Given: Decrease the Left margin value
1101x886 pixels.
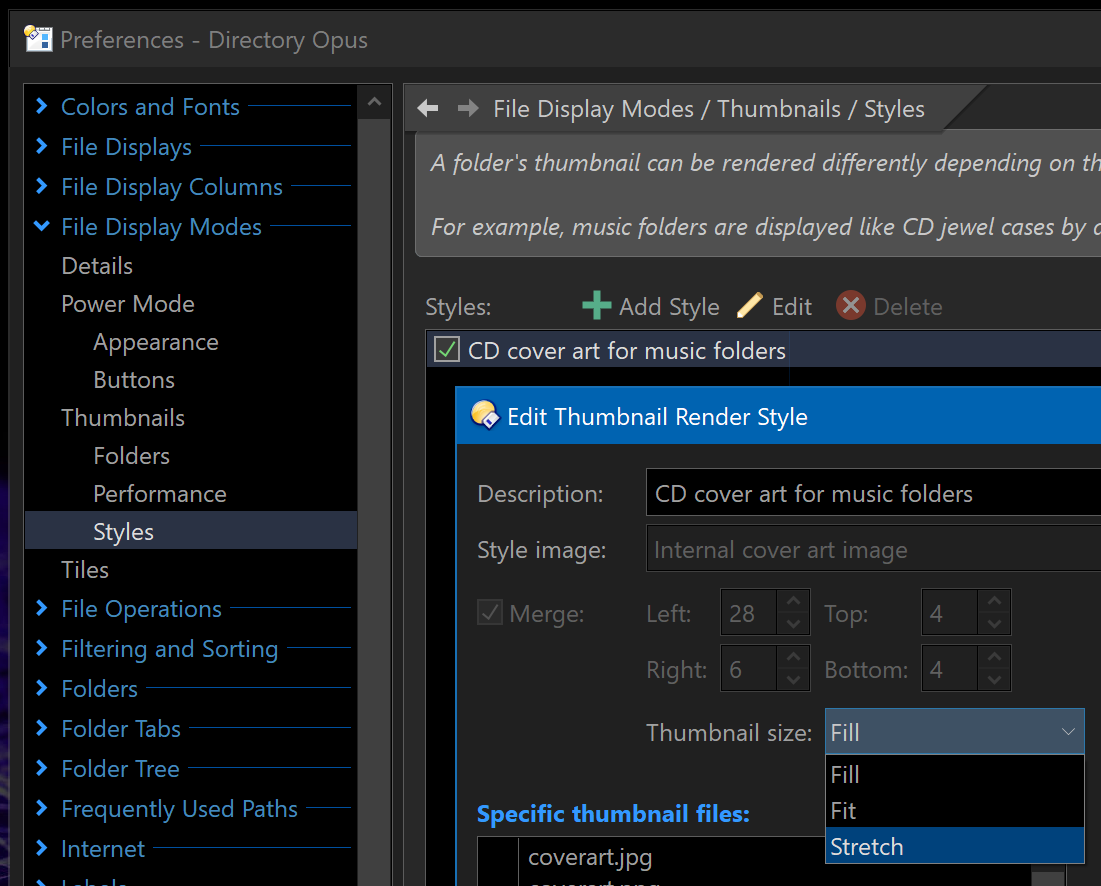Looking at the screenshot, I should [793, 623].
